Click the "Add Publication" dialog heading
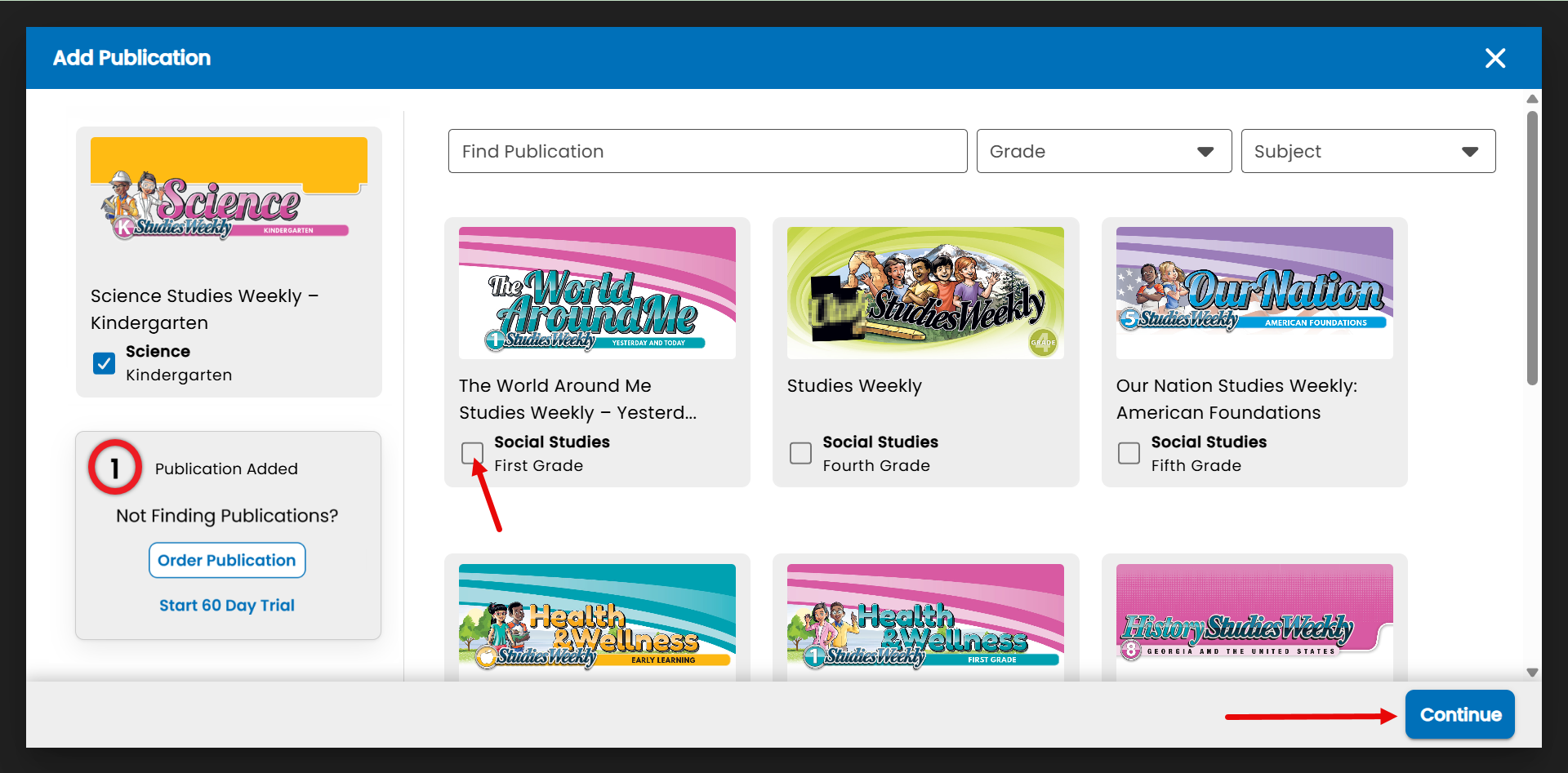The height and width of the screenshot is (773, 1568). pyautogui.click(x=131, y=58)
